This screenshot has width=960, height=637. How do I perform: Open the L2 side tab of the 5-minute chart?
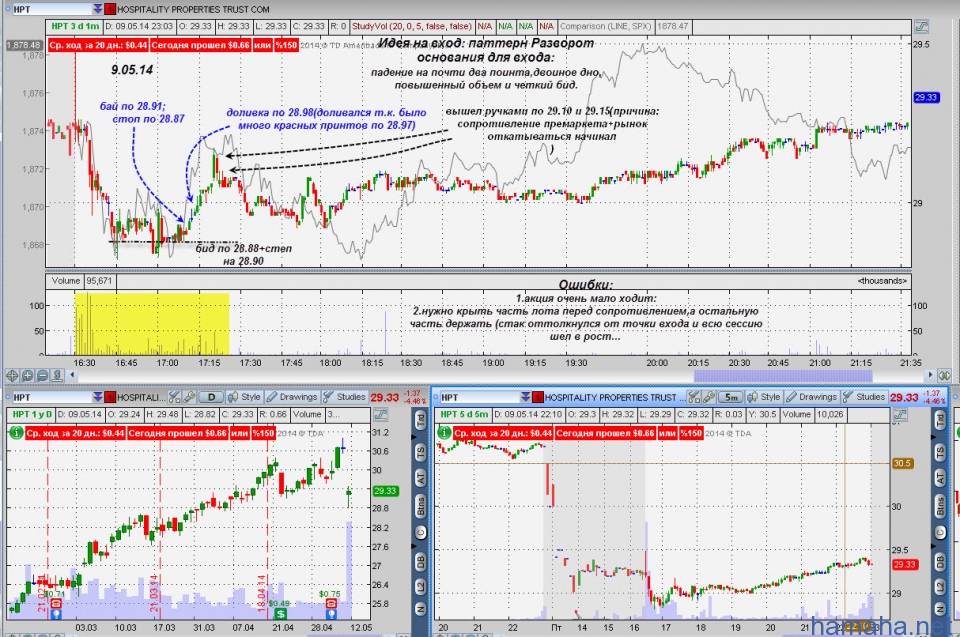(x=940, y=587)
